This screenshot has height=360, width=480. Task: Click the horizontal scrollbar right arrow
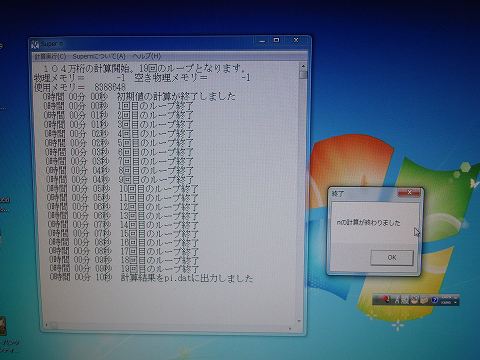point(290,328)
